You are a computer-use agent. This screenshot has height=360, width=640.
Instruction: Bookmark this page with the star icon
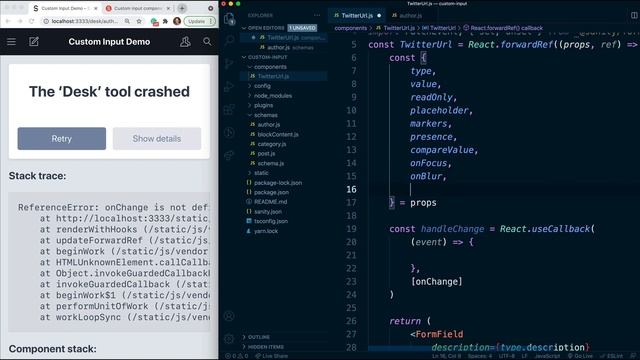pos(139,21)
